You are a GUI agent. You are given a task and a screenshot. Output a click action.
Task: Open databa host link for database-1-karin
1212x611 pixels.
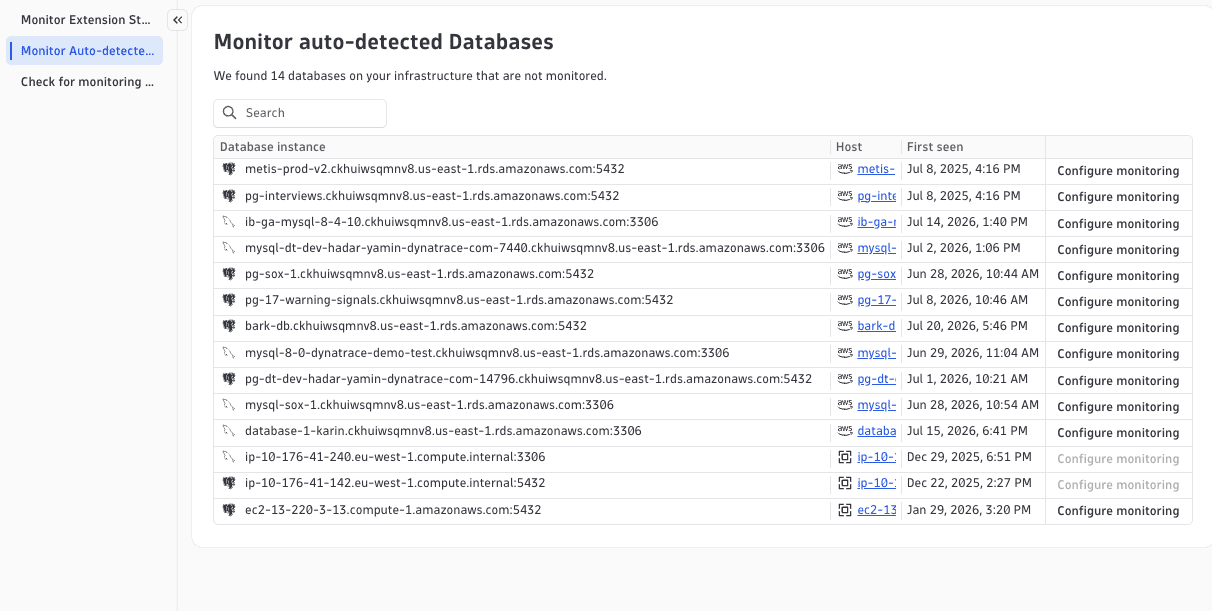pyautogui.click(x=877, y=431)
